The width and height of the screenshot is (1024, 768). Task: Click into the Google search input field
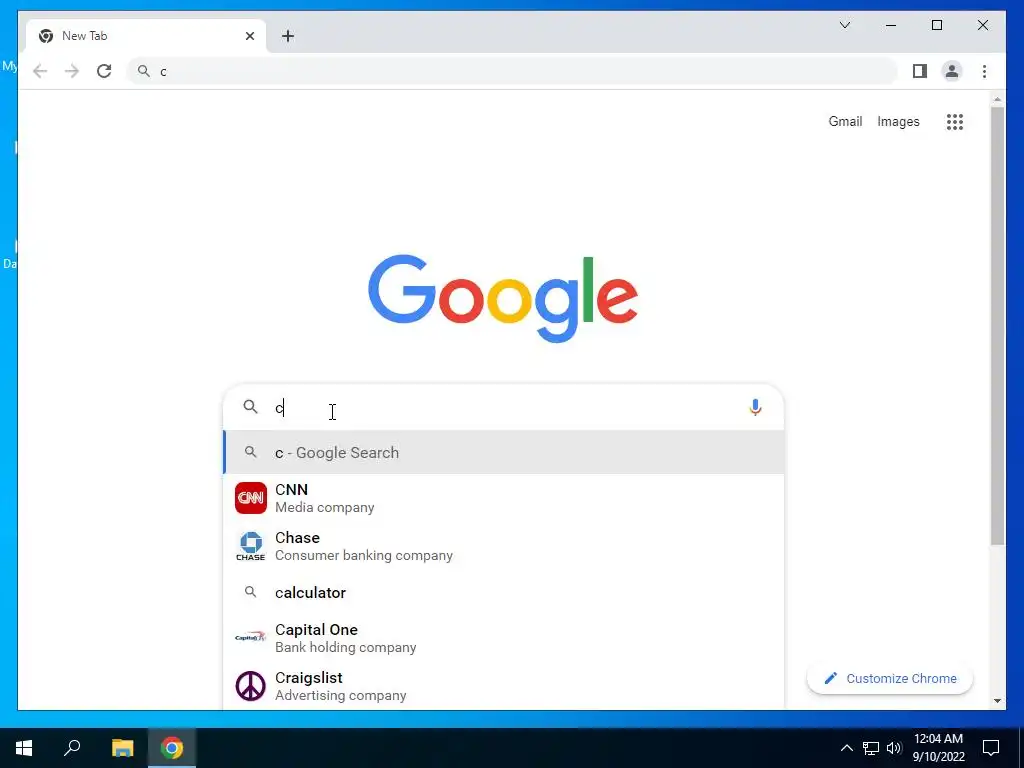[x=504, y=408]
